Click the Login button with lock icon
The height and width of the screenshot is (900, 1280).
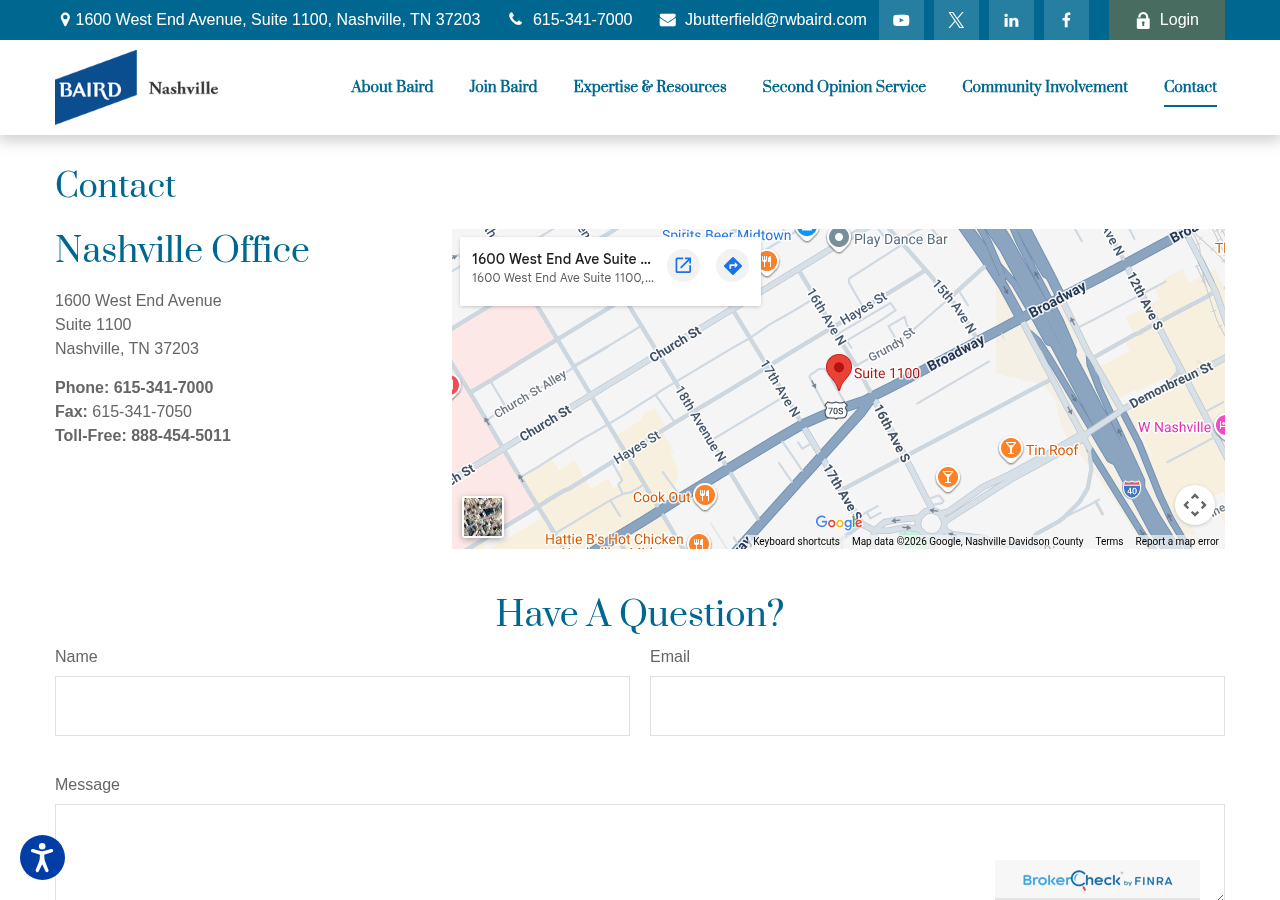pyautogui.click(x=1167, y=20)
